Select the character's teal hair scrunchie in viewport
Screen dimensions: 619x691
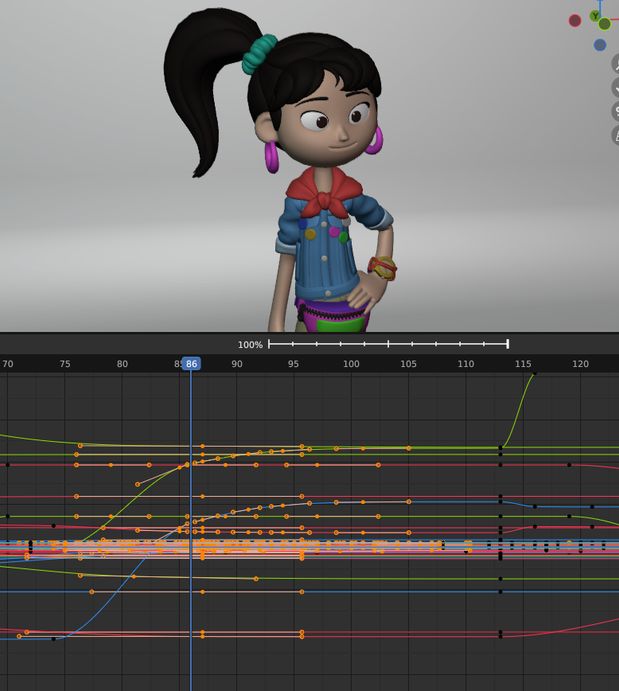pyautogui.click(x=259, y=53)
